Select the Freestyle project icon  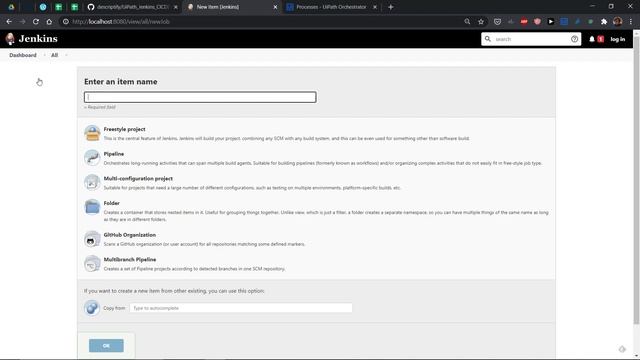click(92, 133)
